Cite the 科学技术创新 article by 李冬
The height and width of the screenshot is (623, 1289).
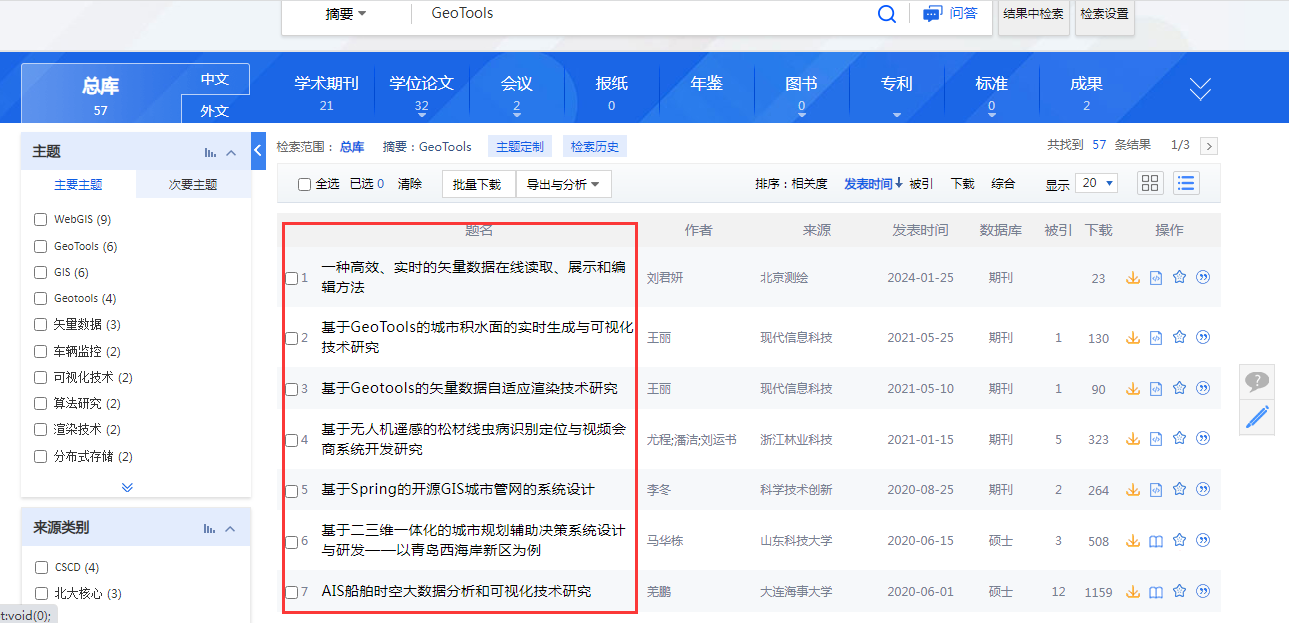click(1203, 489)
